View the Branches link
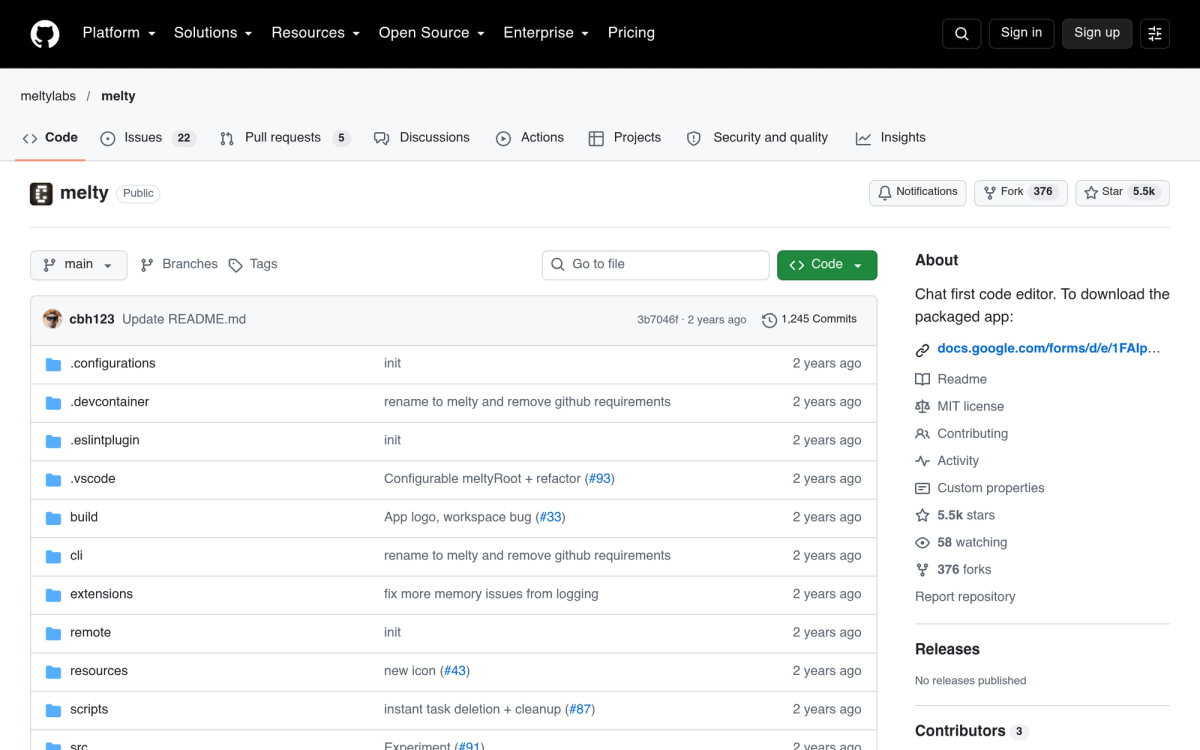This screenshot has width=1200, height=750. pos(179,265)
